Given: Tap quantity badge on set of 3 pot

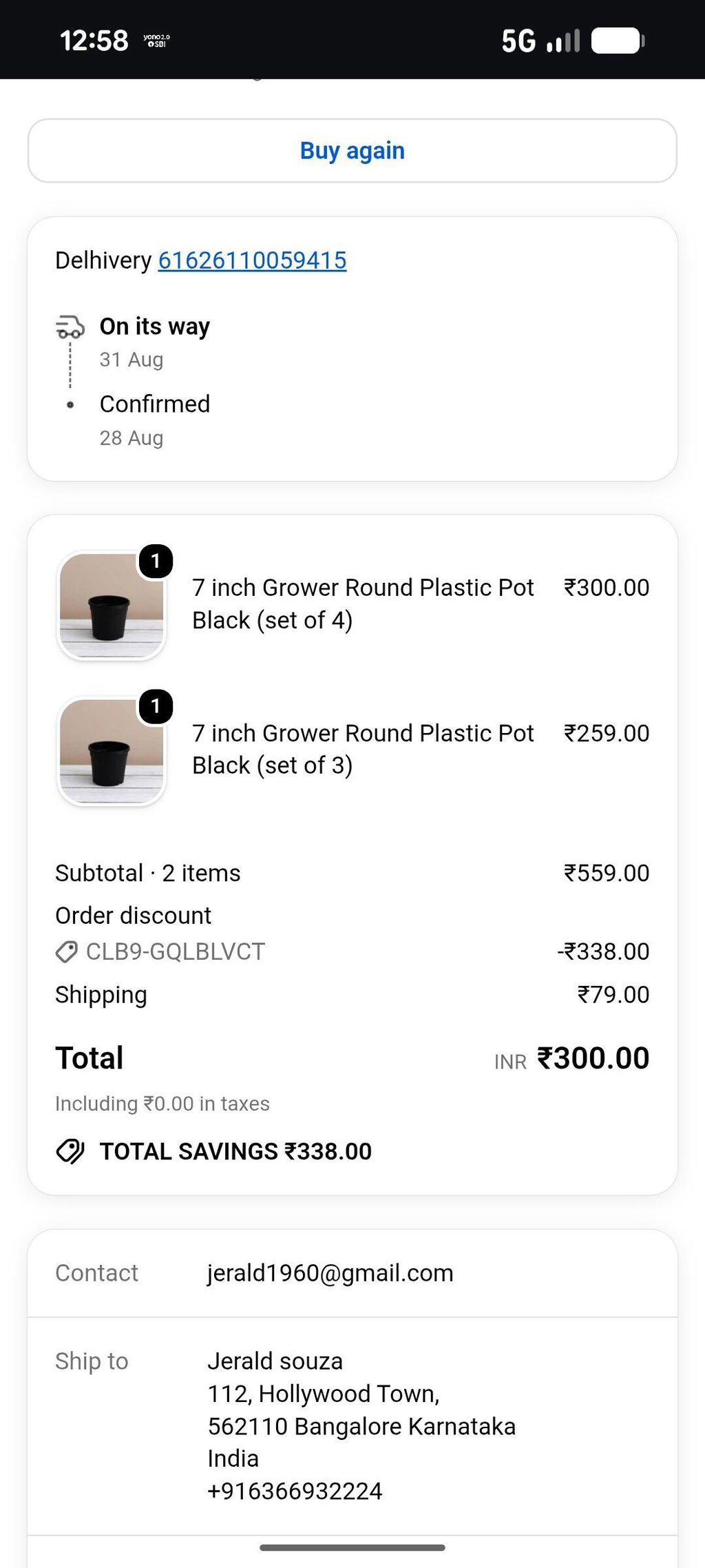Looking at the screenshot, I should (x=156, y=706).
